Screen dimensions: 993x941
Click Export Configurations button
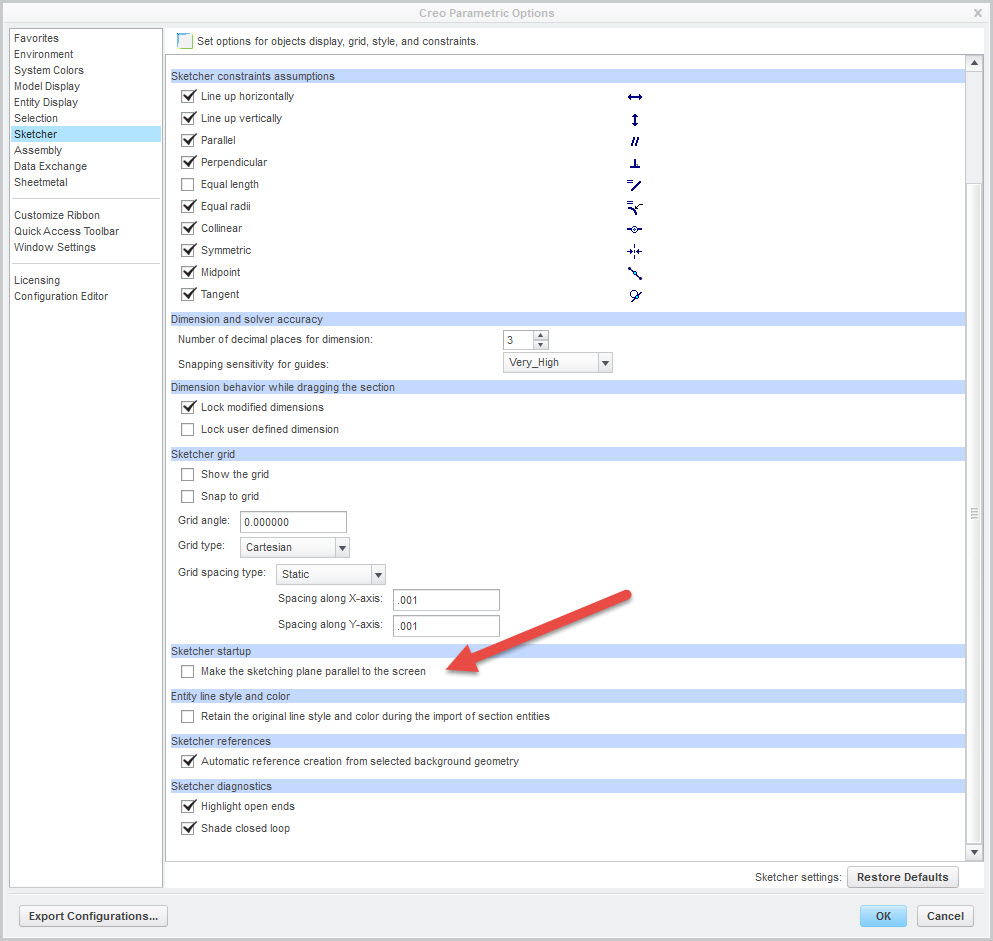pyautogui.click(x=93, y=916)
